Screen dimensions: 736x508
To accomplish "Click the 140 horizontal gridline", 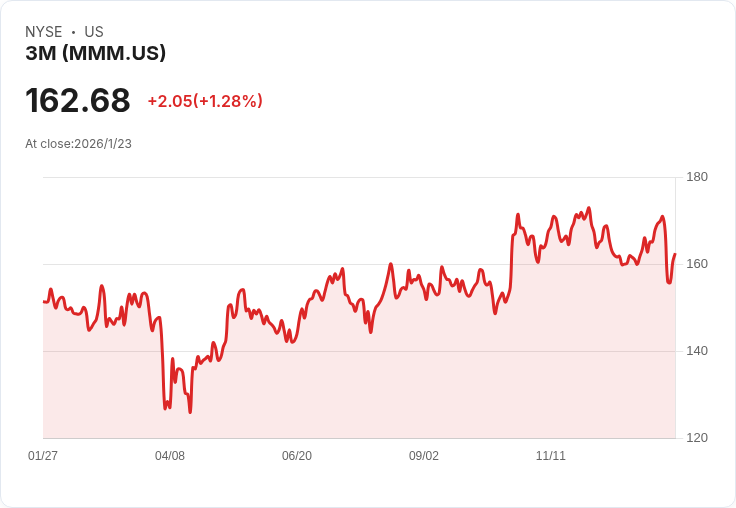I will tap(360, 351).
